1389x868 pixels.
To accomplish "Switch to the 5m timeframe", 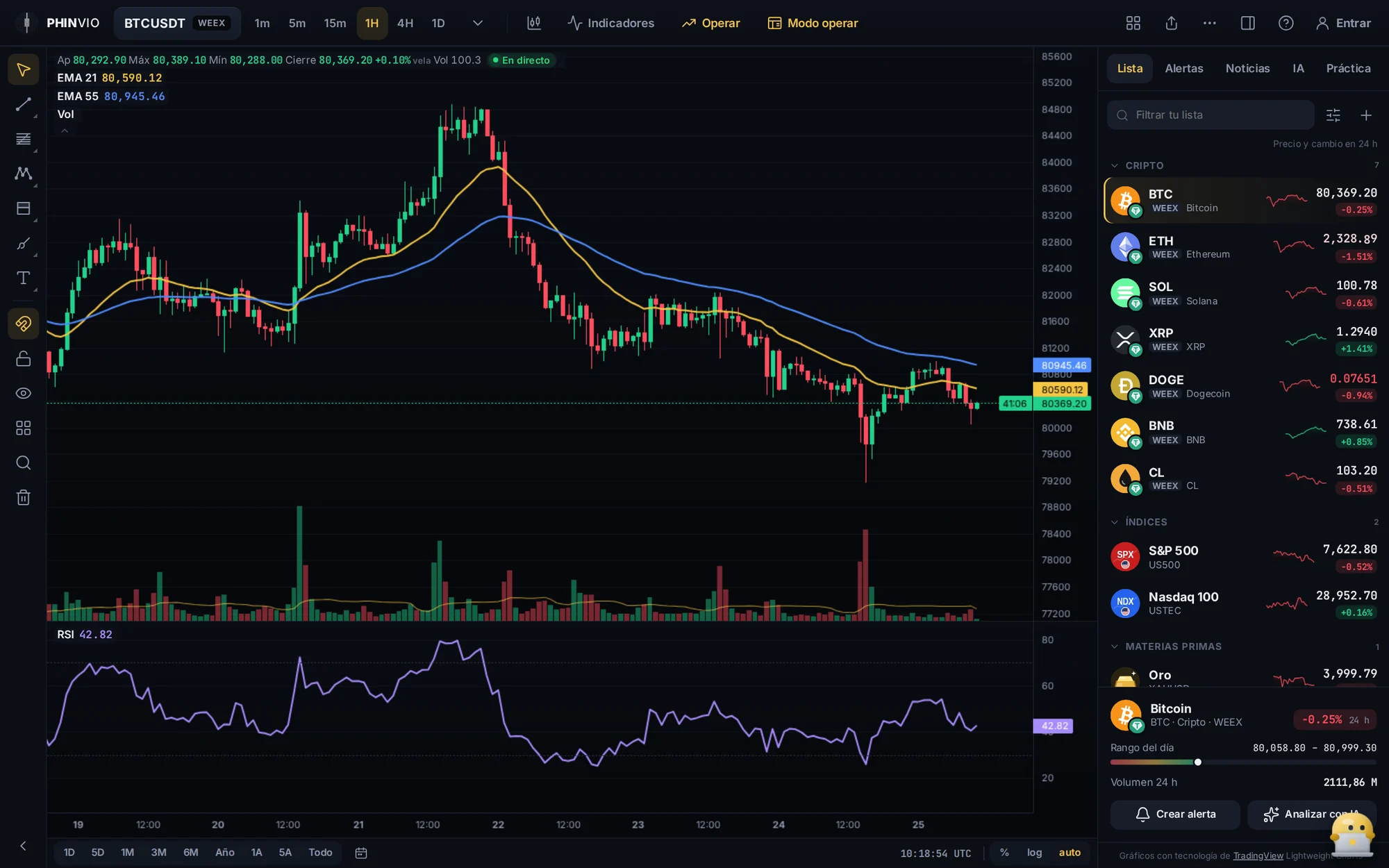I will (297, 23).
